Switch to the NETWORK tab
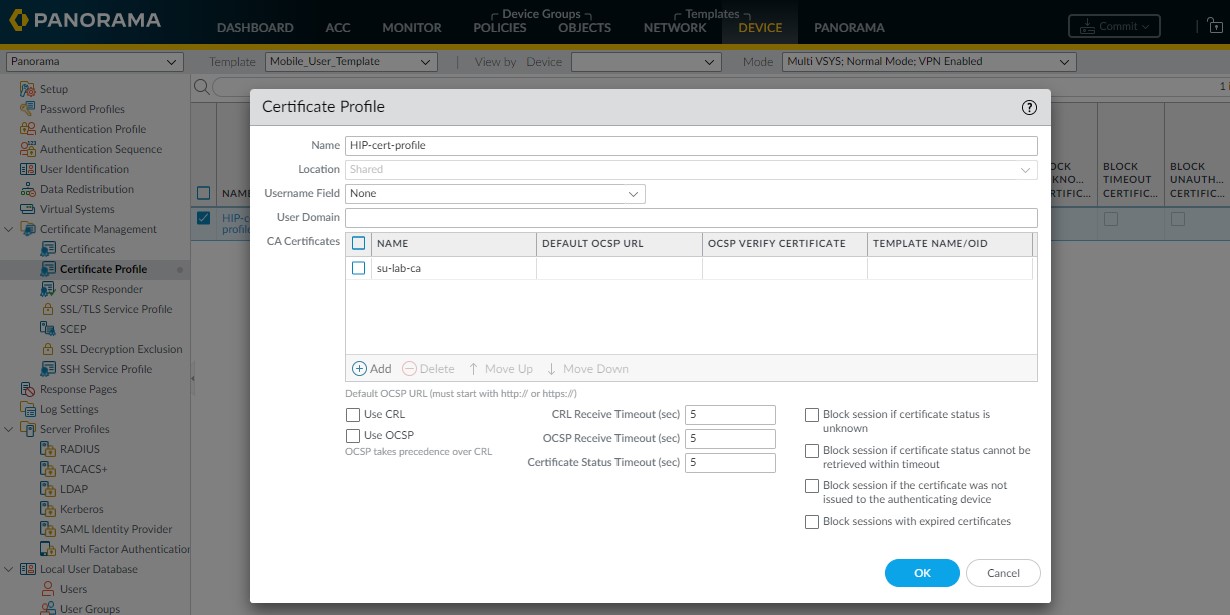The image size is (1230, 615). 674,28
